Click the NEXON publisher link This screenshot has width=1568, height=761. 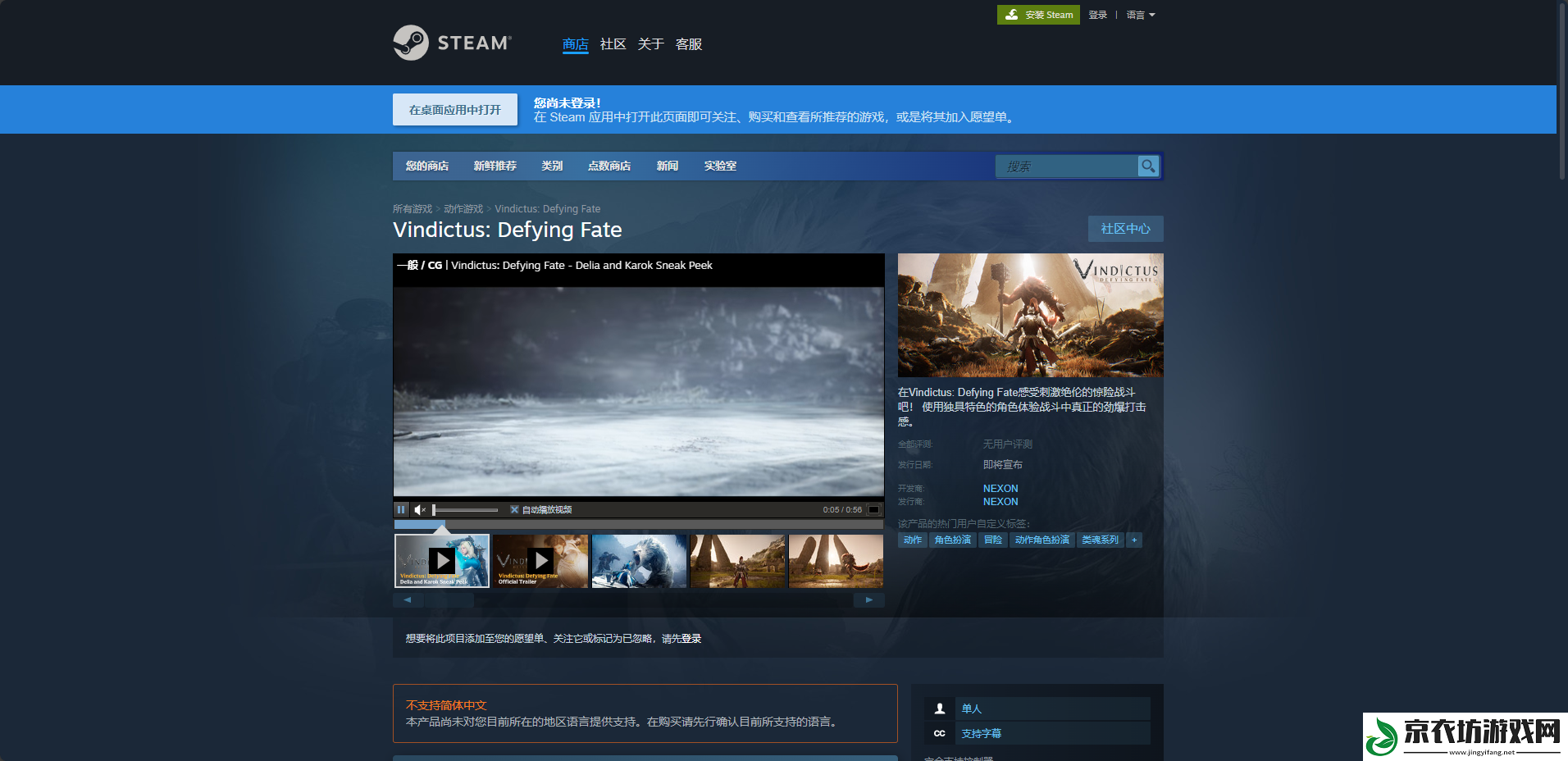(1001, 502)
